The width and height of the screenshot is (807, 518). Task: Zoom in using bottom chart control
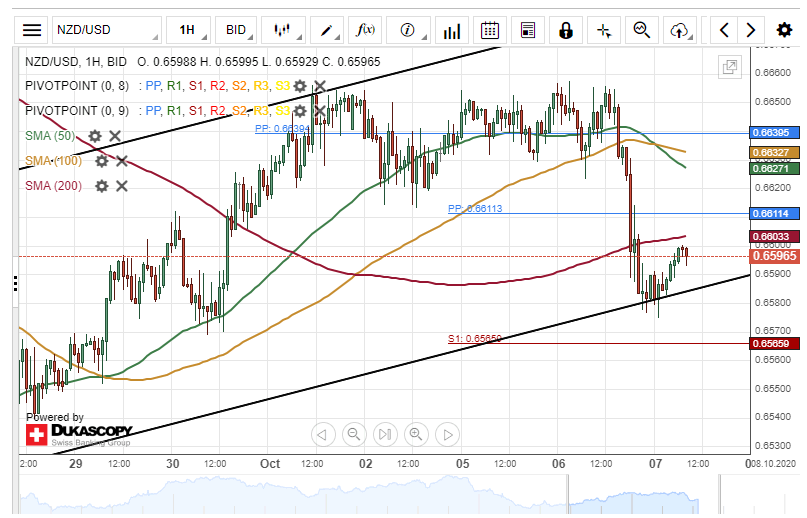click(x=416, y=434)
